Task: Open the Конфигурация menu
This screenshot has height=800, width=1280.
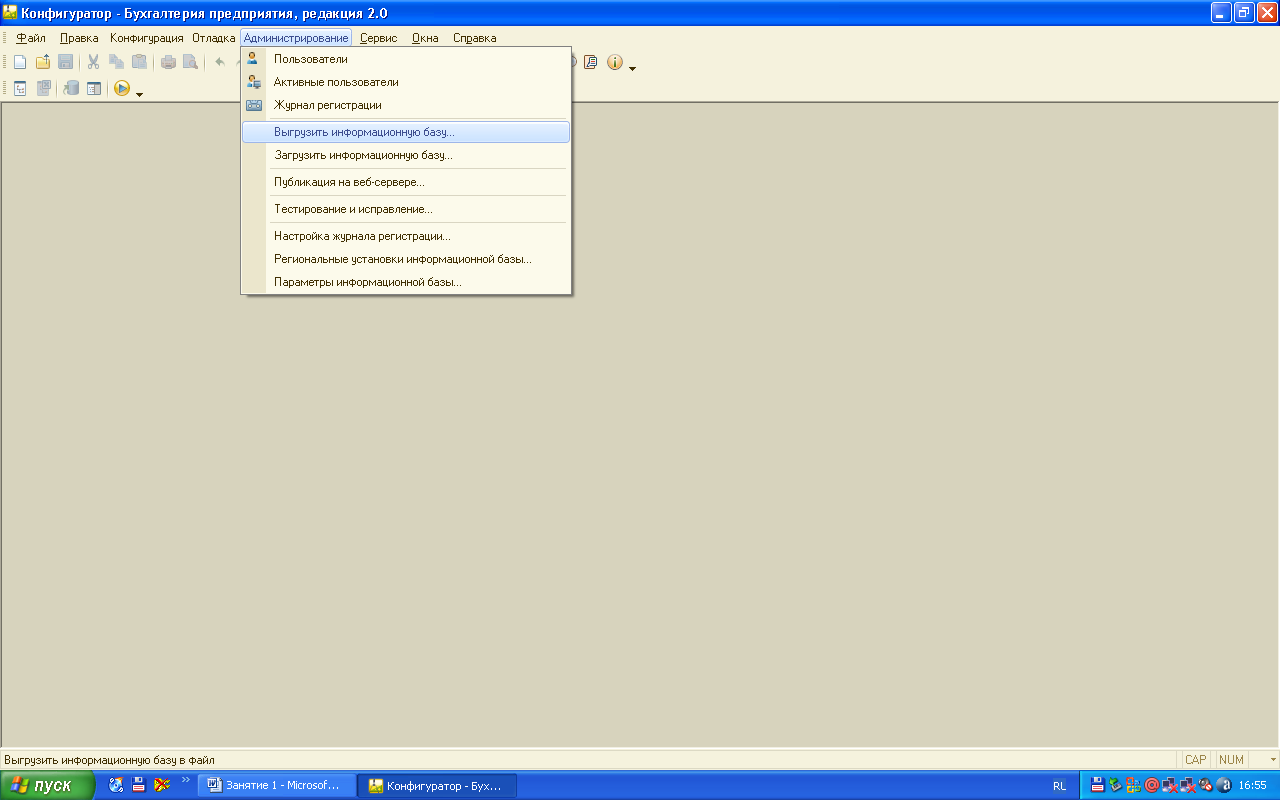Action: [x=147, y=38]
